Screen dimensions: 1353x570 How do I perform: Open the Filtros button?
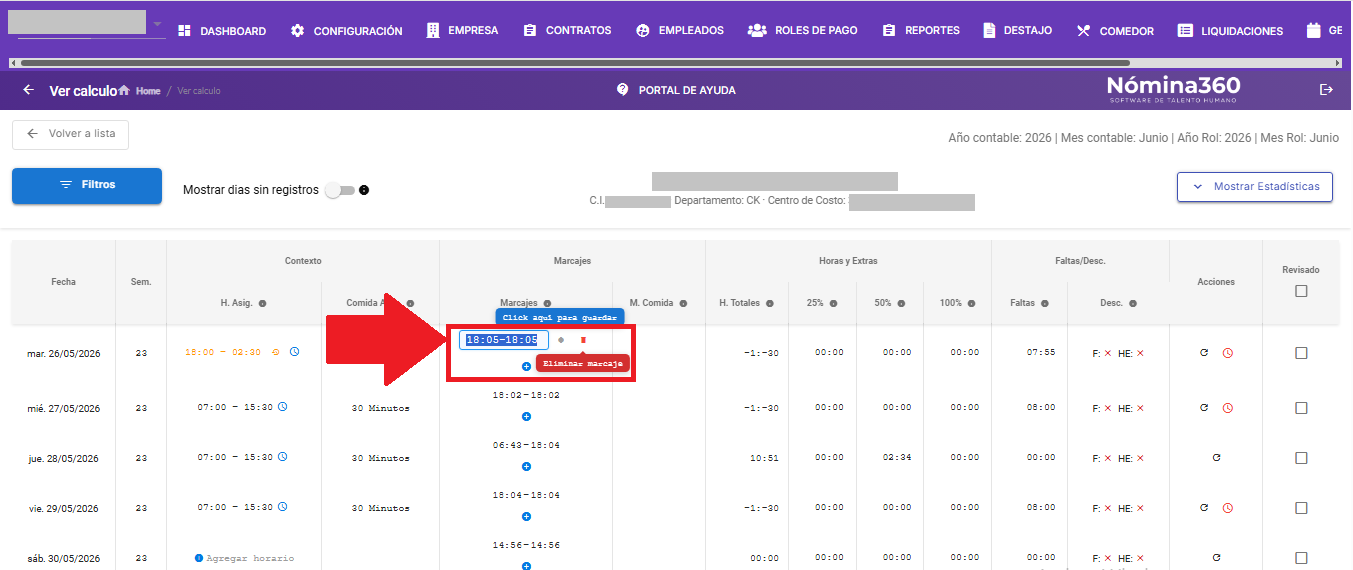[x=87, y=186]
